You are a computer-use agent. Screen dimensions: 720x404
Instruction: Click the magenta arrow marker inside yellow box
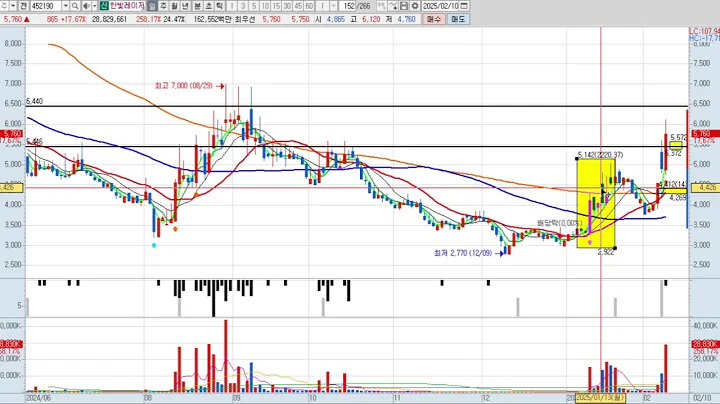[590, 242]
